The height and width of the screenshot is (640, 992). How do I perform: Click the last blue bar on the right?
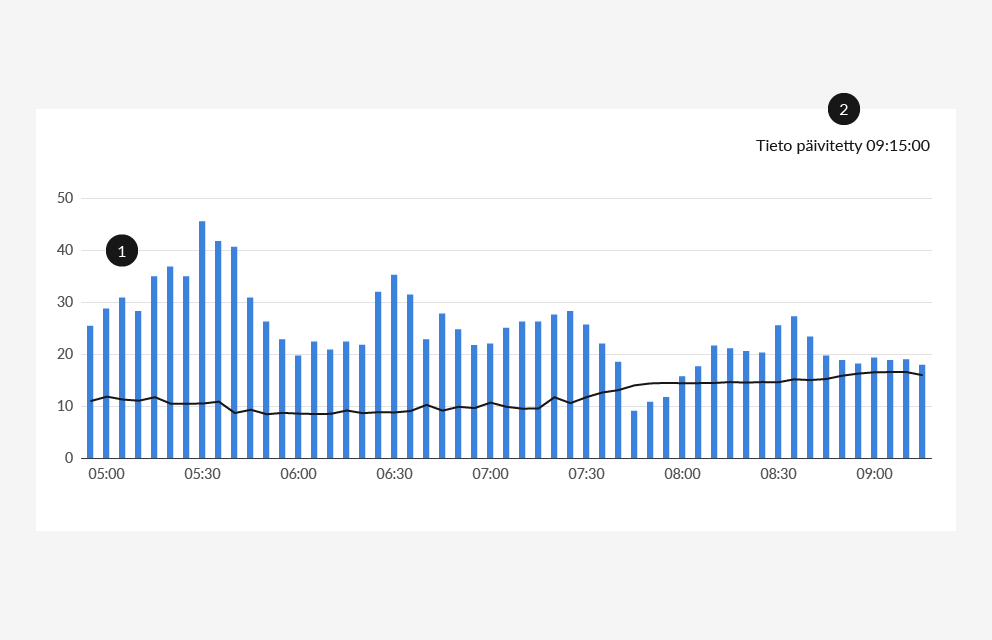(922, 412)
